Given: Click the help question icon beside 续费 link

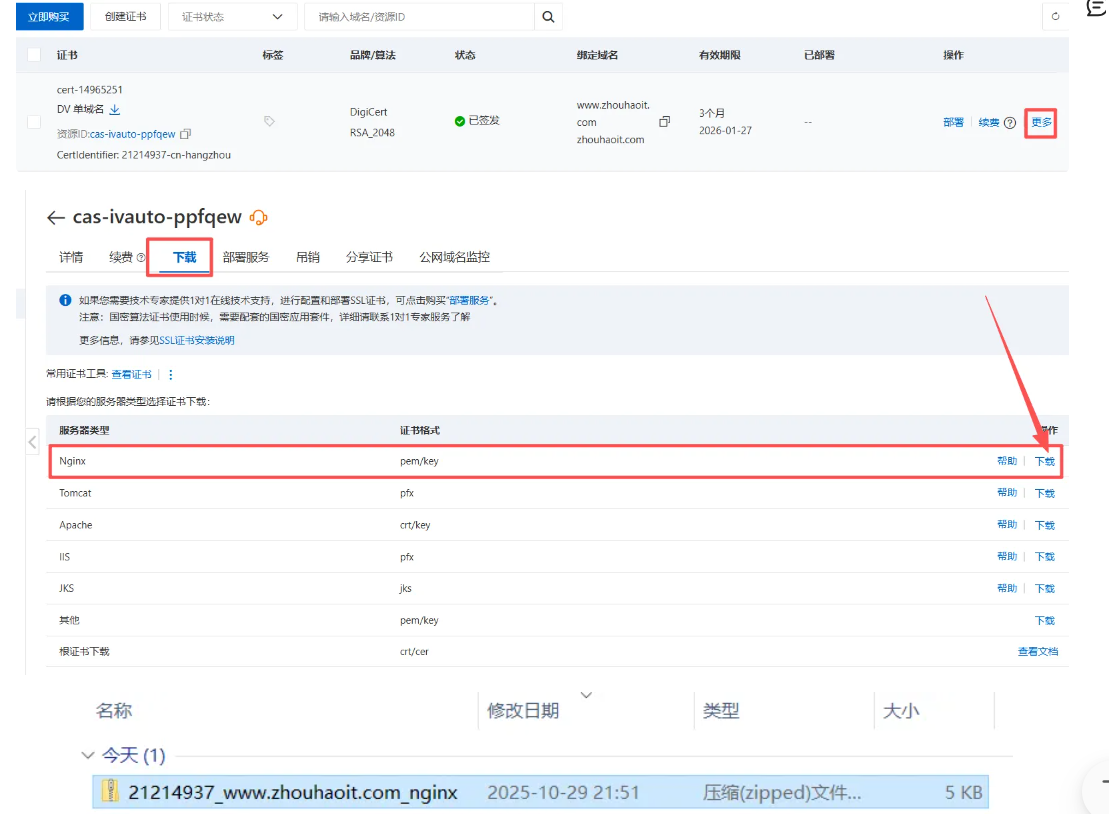Looking at the screenshot, I should tap(1010, 123).
